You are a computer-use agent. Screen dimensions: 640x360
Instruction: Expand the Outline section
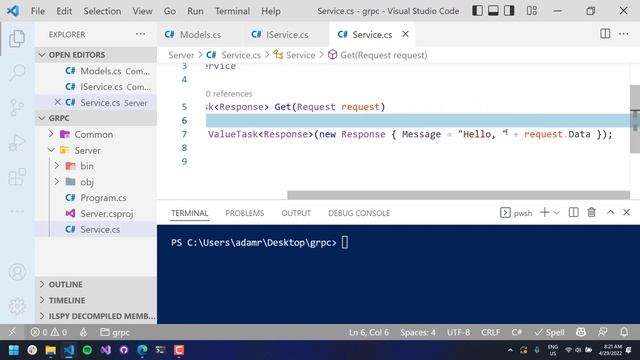point(96,284)
